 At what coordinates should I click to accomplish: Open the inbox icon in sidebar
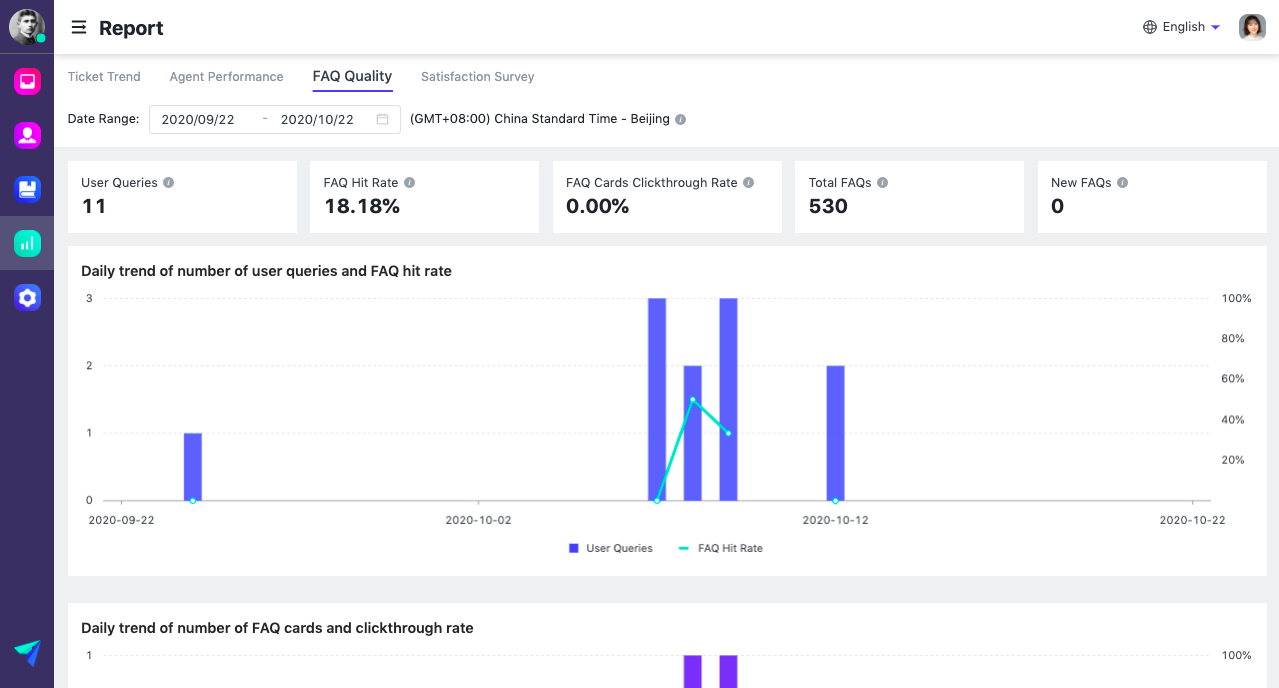tap(27, 82)
